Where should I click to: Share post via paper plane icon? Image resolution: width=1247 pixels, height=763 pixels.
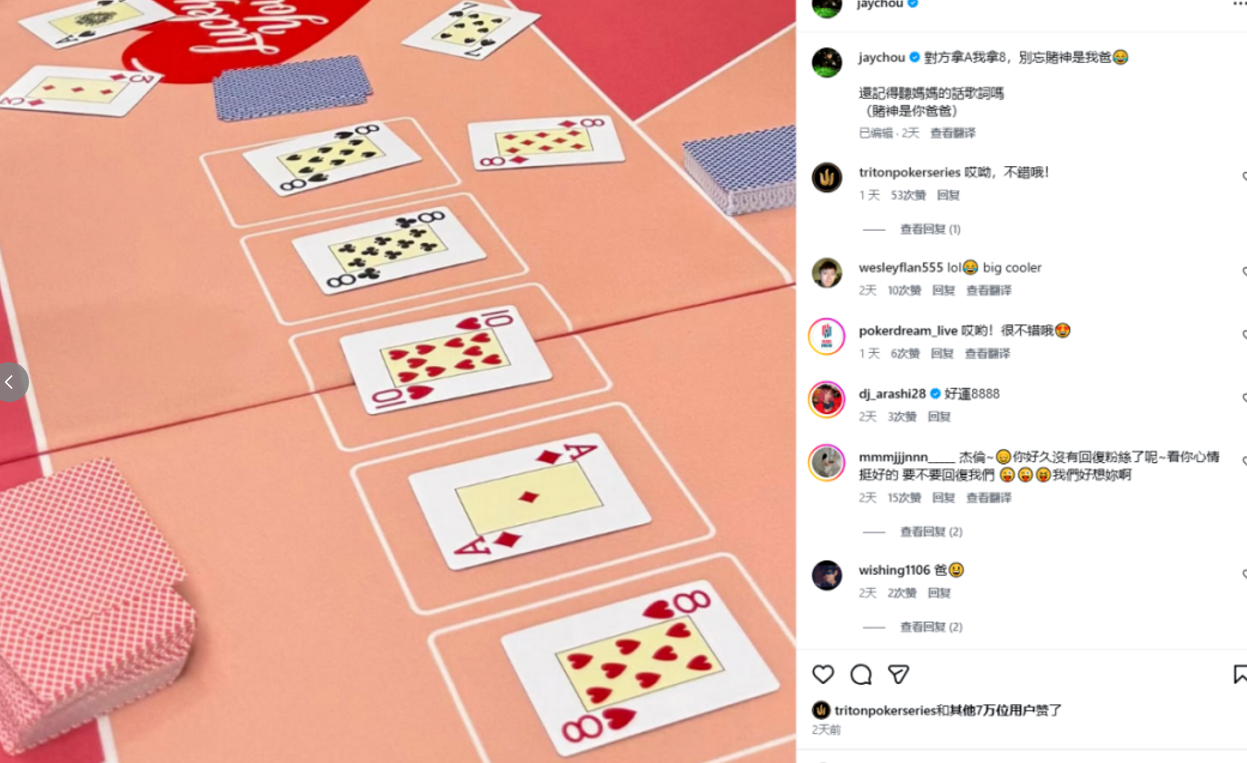coord(899,675)
